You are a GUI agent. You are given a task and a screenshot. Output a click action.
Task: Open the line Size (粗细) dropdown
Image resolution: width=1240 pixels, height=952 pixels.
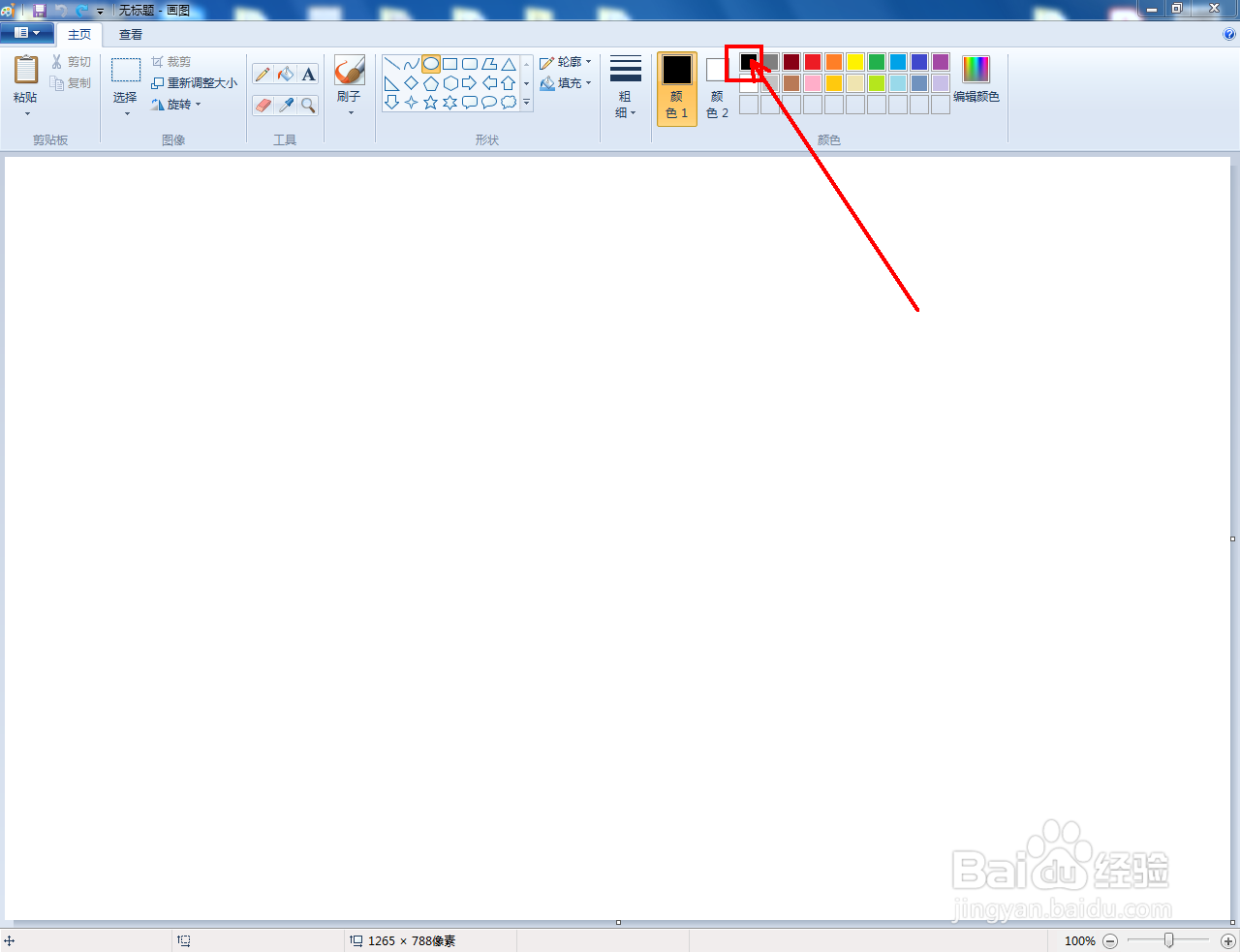coord(626,87)
